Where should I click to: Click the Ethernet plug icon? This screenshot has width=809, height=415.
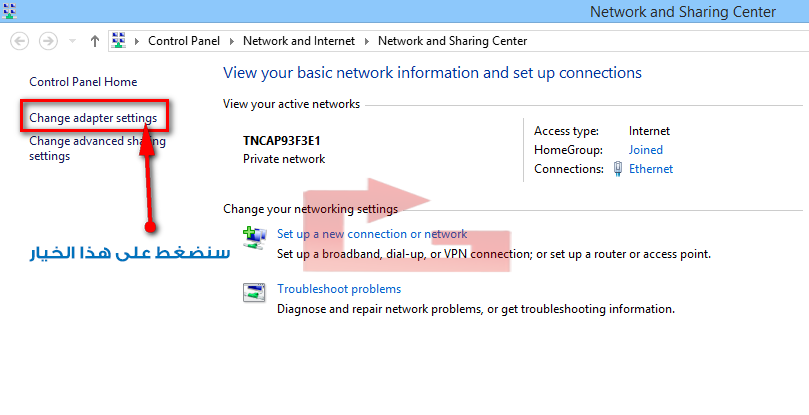click(618, 169)
